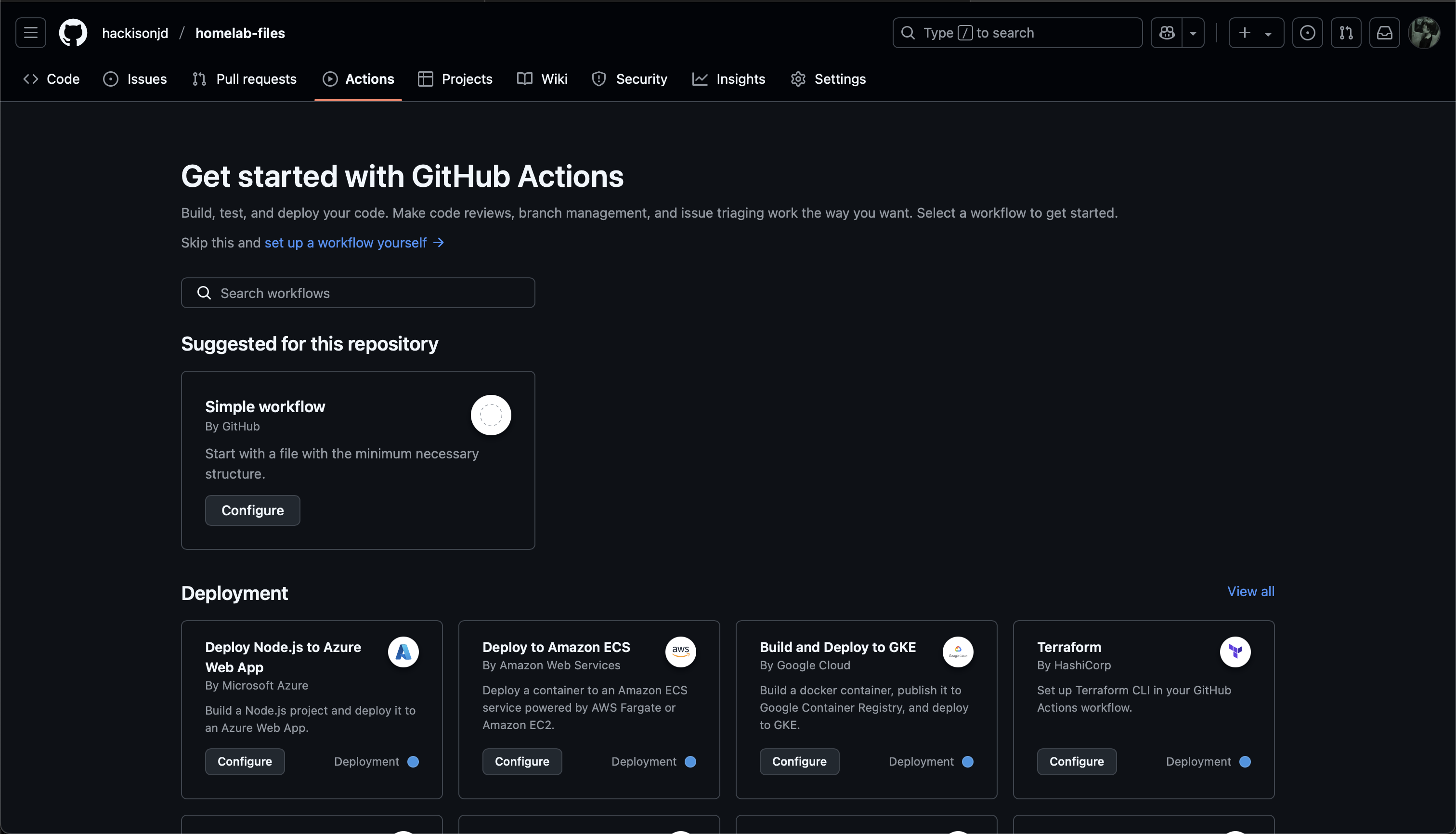Open the repository Settings tab
The image size is (1456, 834).
pyautogui.click(x=828, y=79)
